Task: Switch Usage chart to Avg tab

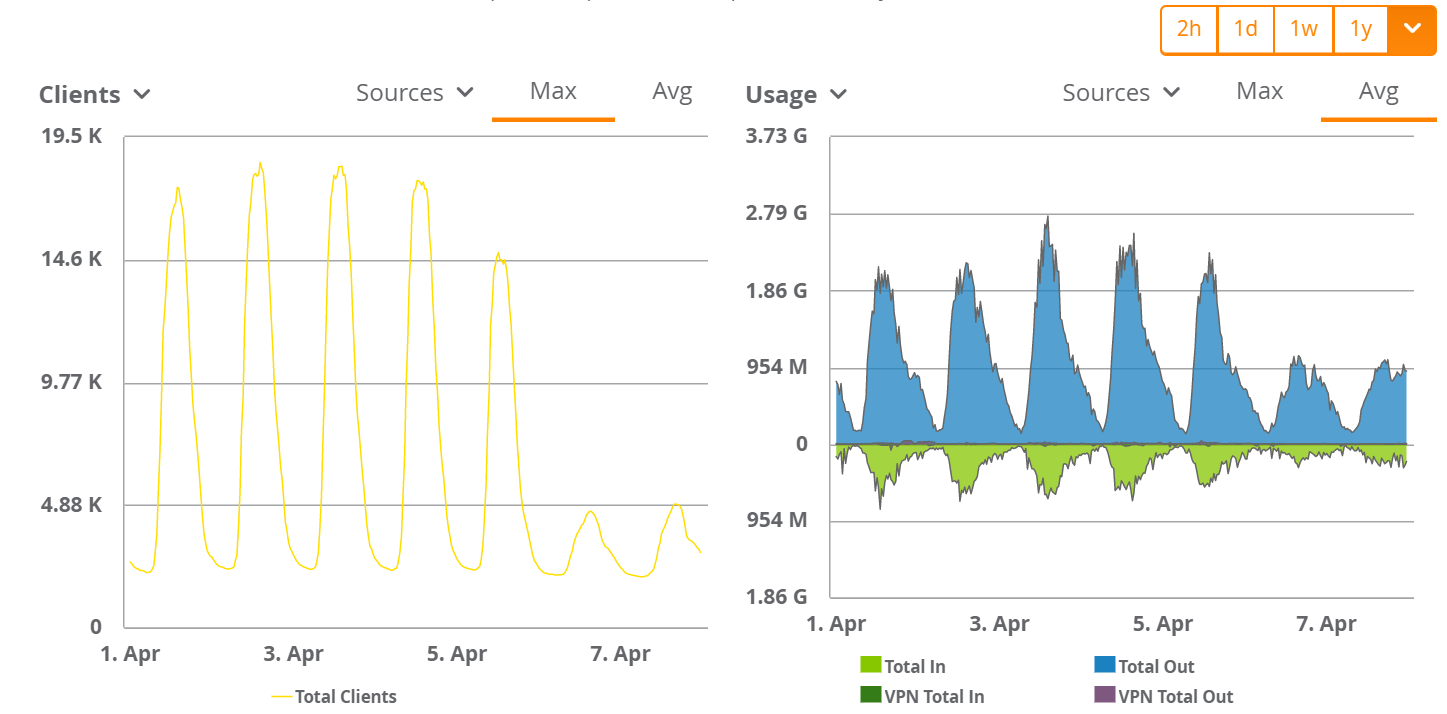Action: pyautogui.click(x=1378, y=92)
